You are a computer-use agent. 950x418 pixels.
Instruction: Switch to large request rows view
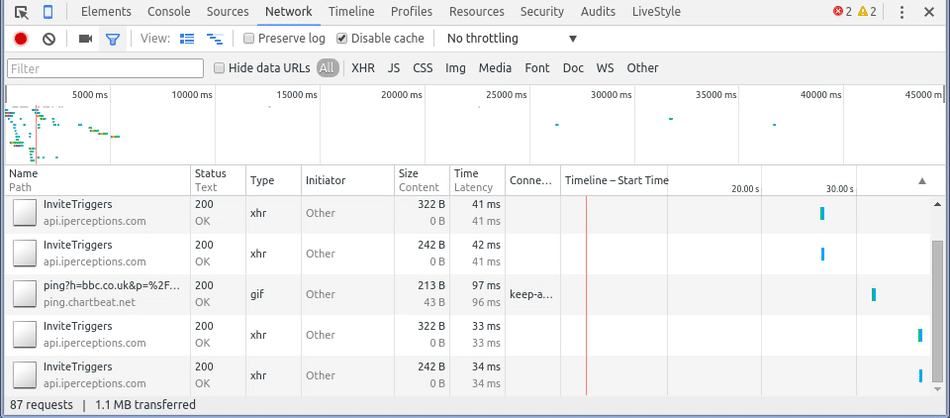click(x=187, y=39)
